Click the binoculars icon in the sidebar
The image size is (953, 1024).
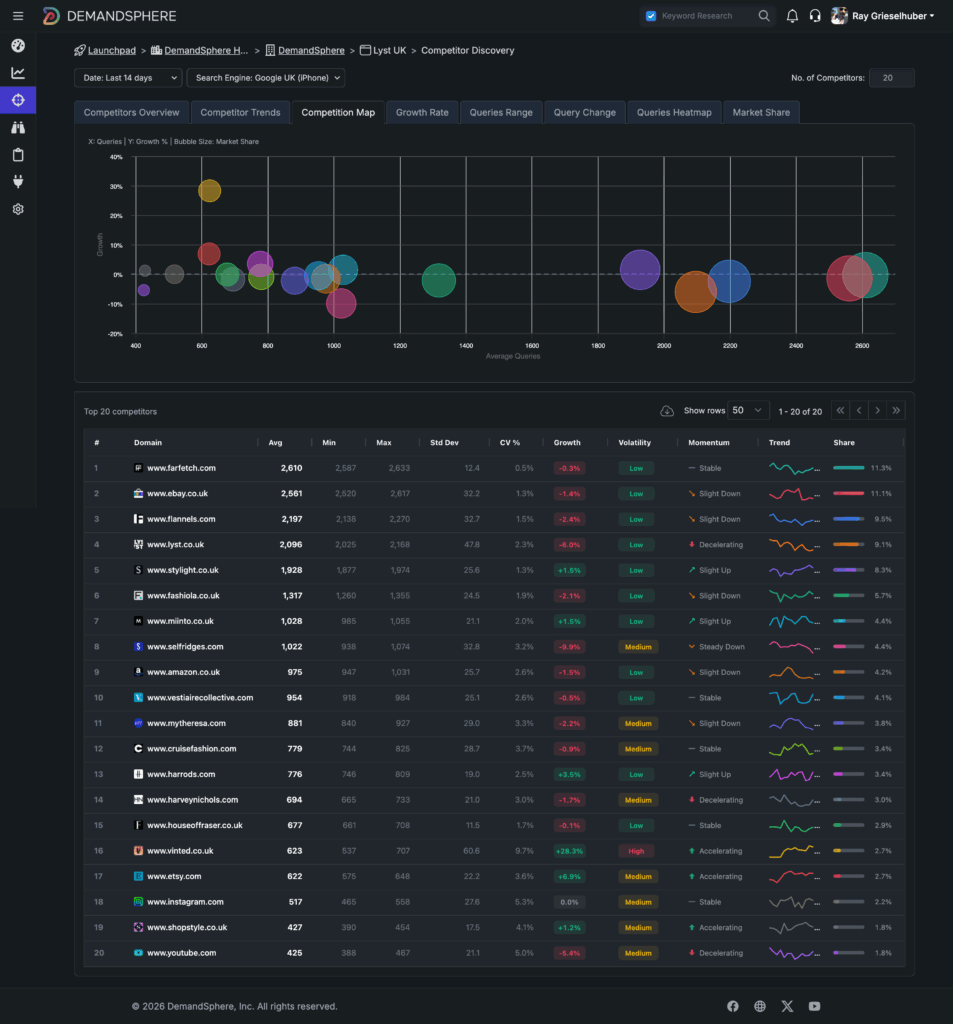click(x=18, y=127)
